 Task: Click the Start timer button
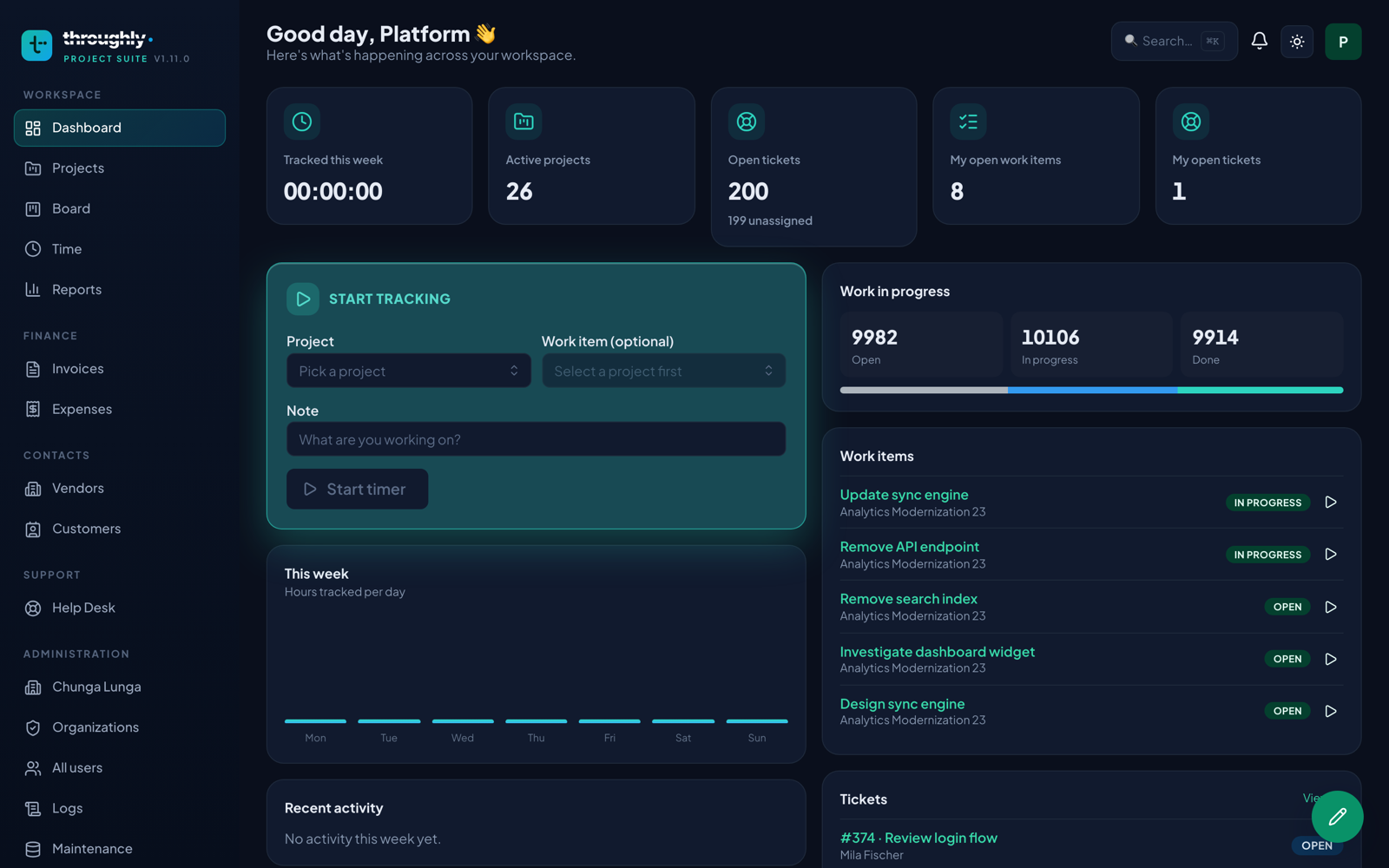tap(357, 489)
